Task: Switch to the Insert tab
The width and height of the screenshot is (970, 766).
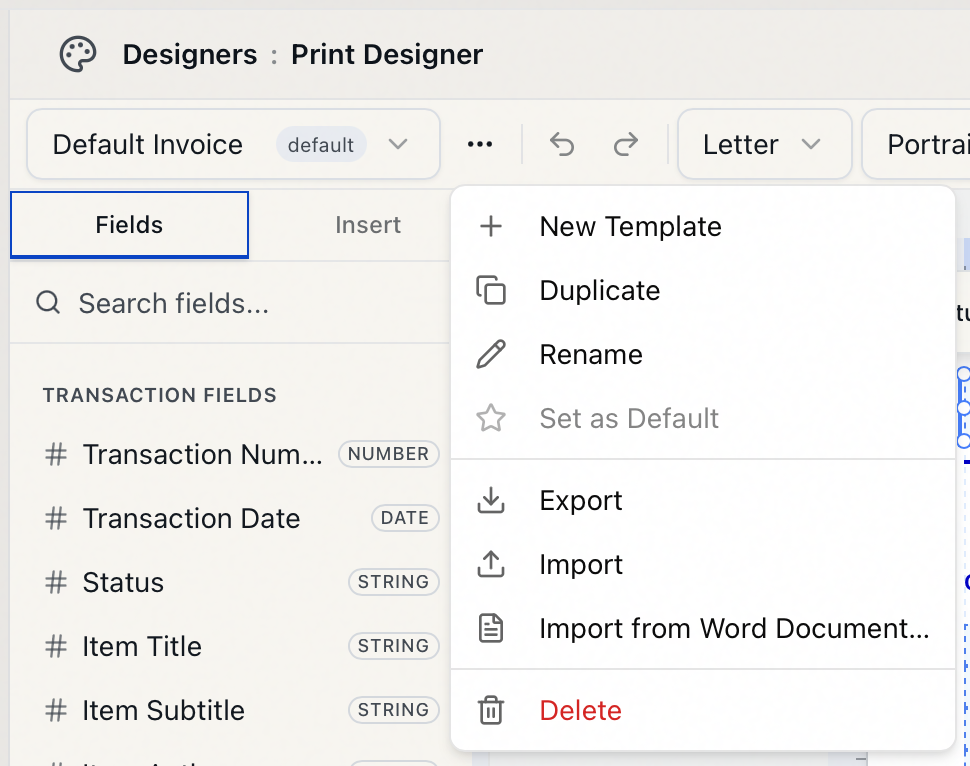Action: (368, 225)
